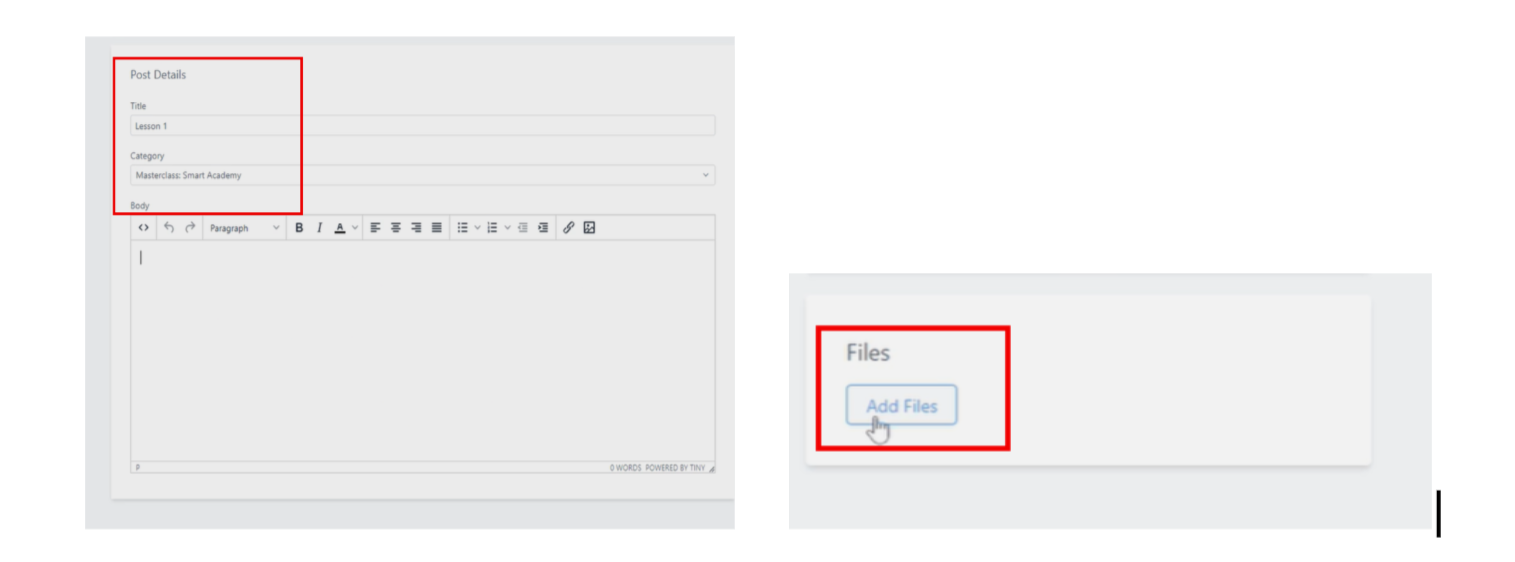Screen dimensions: 1515x562
Task: Apply text color with the A button
Action: tap(340, 228)
